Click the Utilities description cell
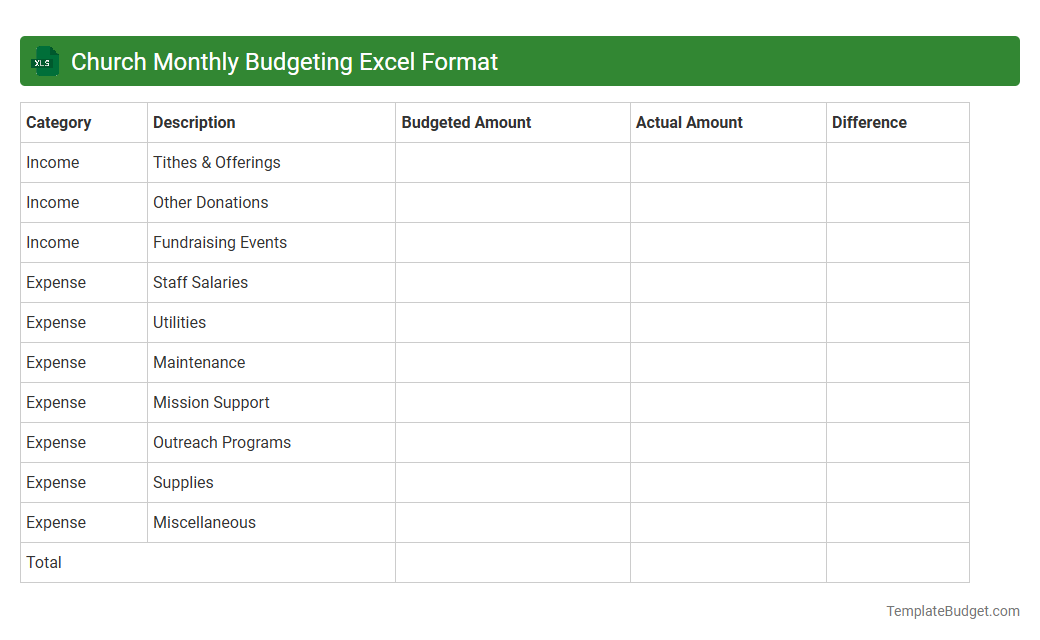 click(179, 322)
